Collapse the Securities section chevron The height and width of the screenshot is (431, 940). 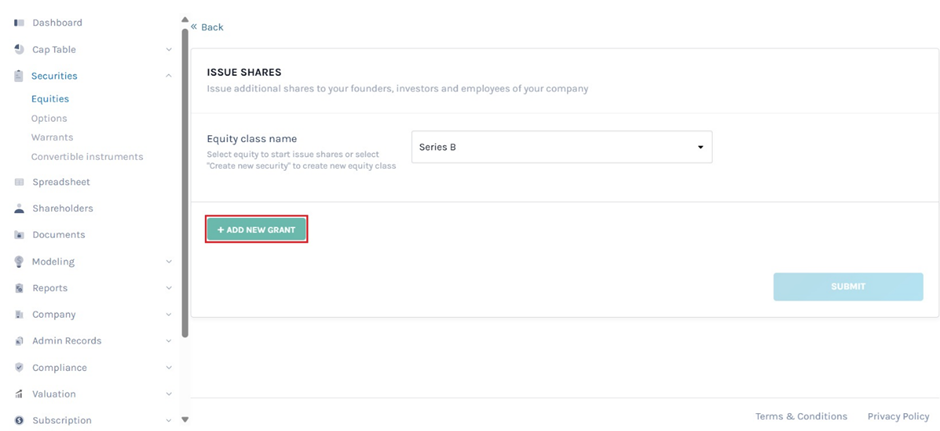coord(168,76)
